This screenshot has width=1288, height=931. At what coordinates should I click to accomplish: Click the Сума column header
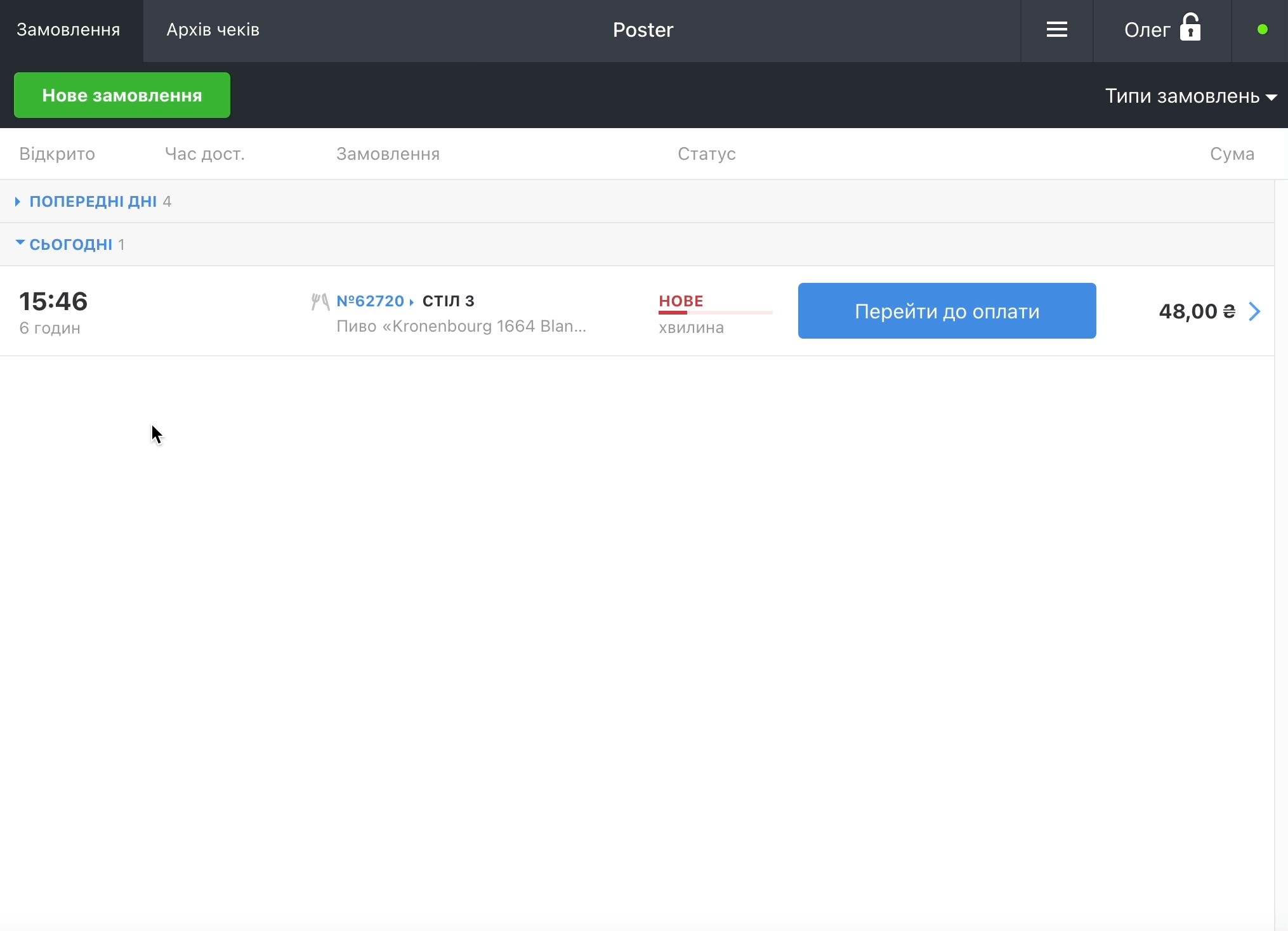[x=1232, y=154]
